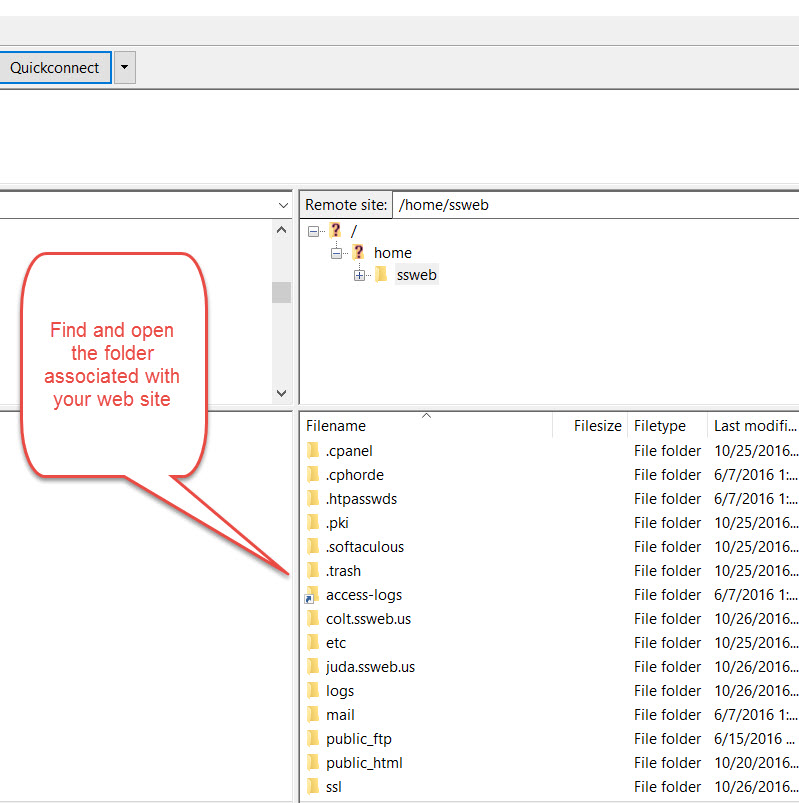Open the local site path dropdown
Screen dimensions: 799x803
point(282,205)
